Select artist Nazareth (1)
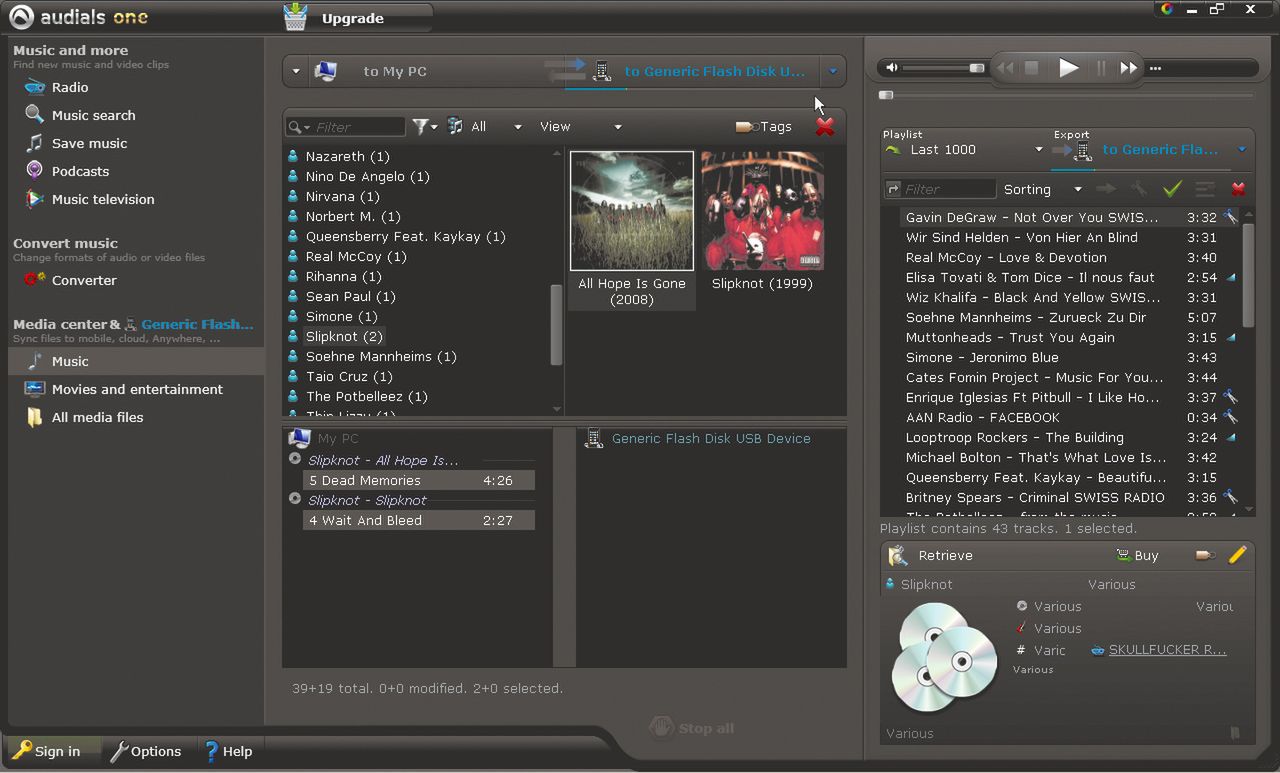Screen dimensions: 1280x773 pos(347,156)
